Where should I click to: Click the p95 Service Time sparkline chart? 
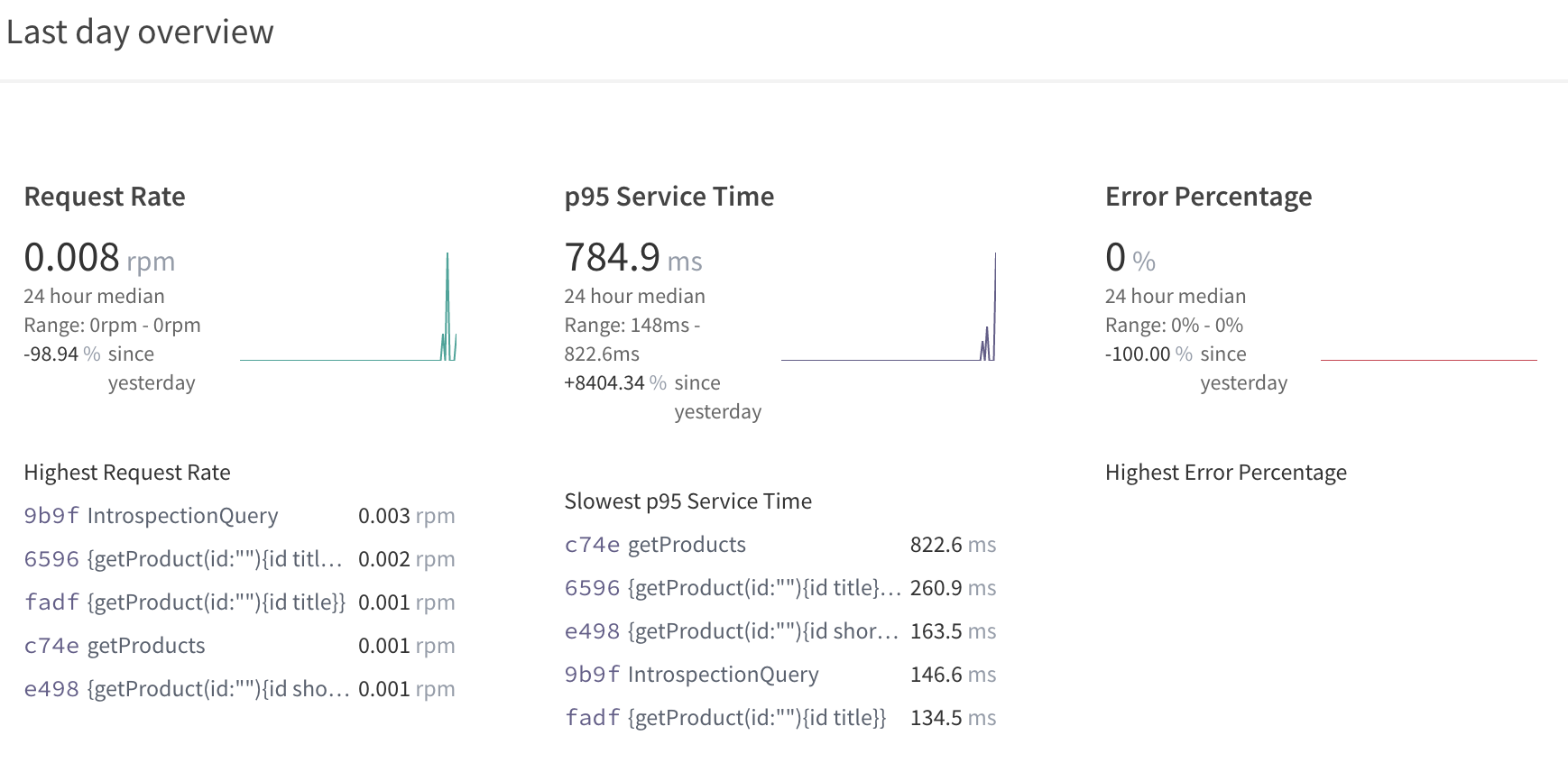pos(889,308)
